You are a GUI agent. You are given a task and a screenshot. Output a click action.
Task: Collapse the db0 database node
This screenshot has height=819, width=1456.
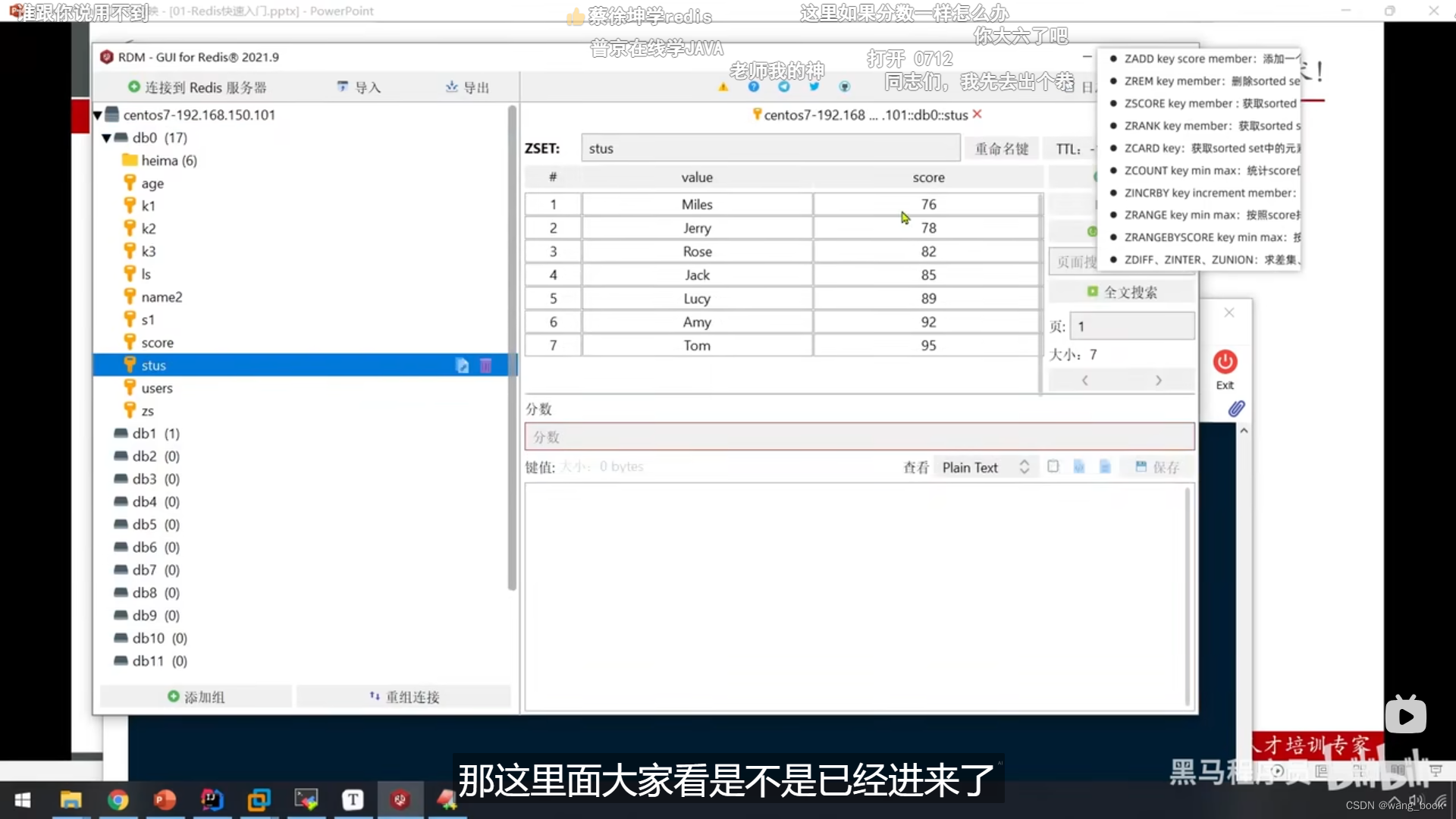[107, 137]
